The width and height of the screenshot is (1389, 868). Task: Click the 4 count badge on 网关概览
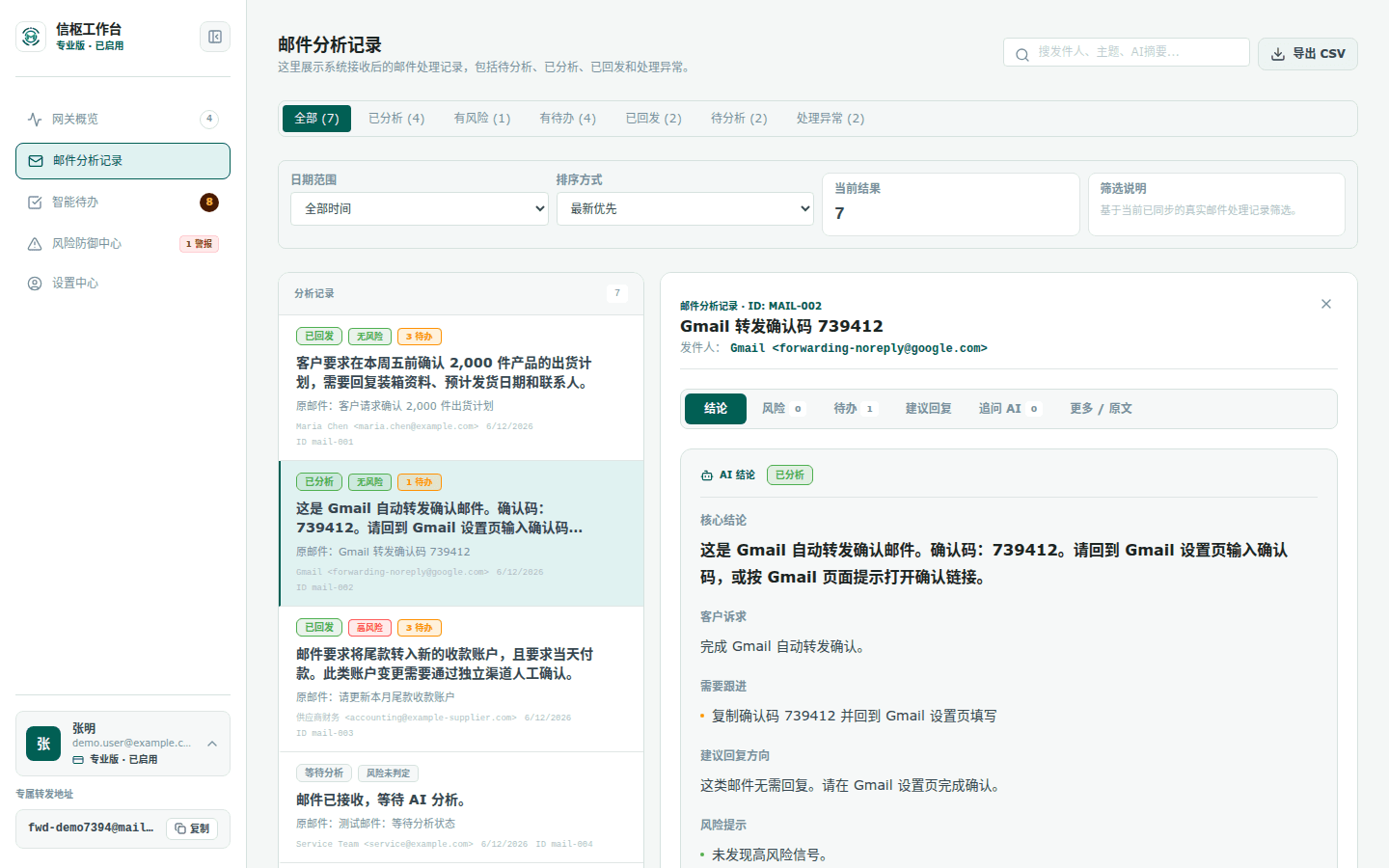(x=209, y=119)
